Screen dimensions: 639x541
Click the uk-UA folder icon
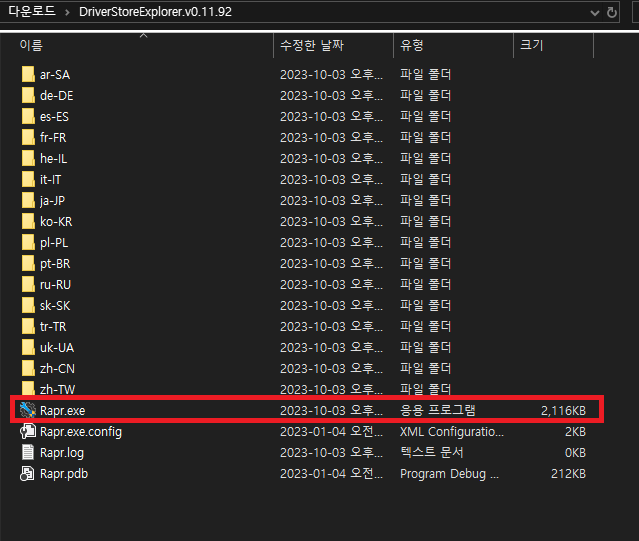(28, 347)
